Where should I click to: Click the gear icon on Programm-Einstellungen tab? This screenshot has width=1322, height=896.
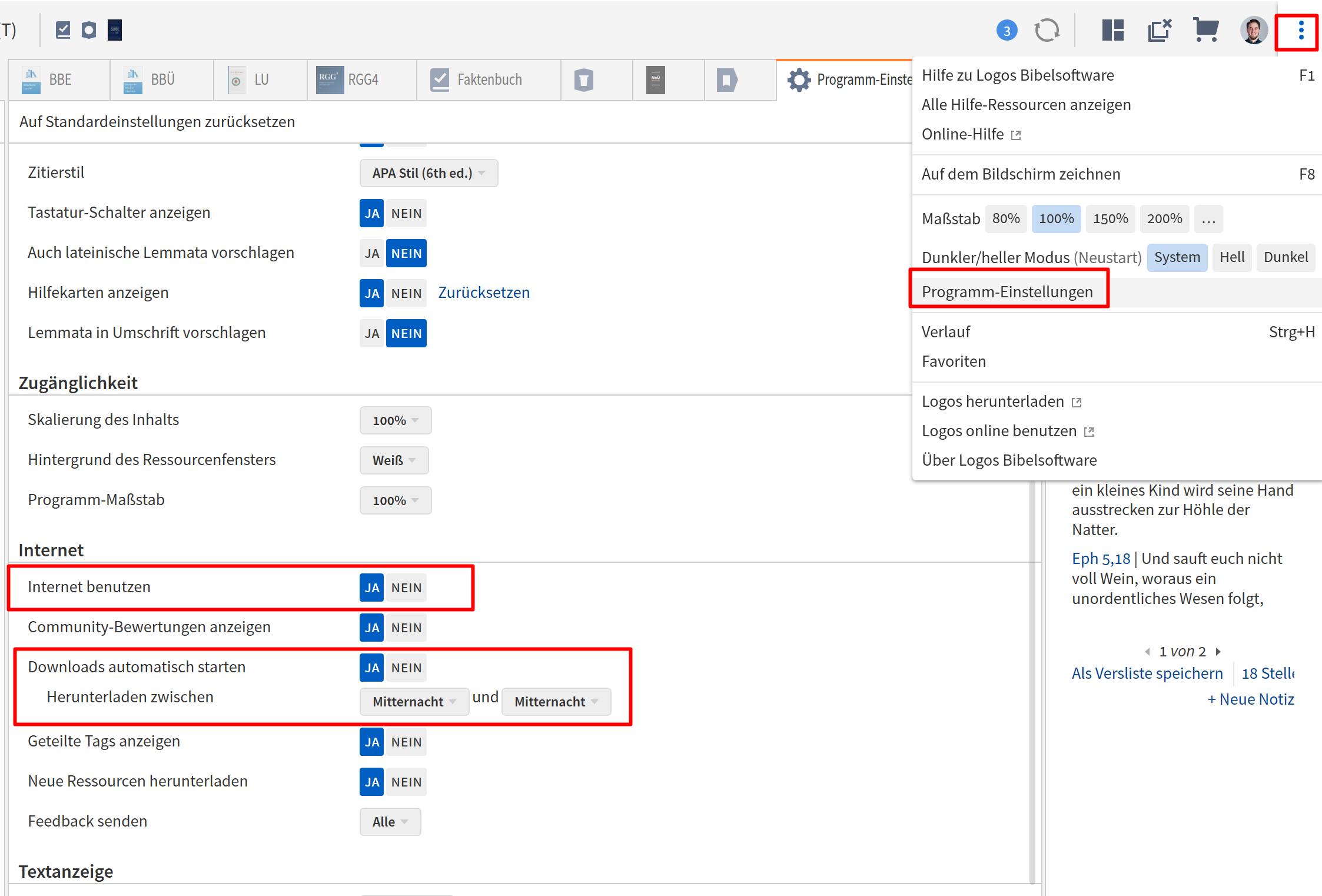[799, 80]
